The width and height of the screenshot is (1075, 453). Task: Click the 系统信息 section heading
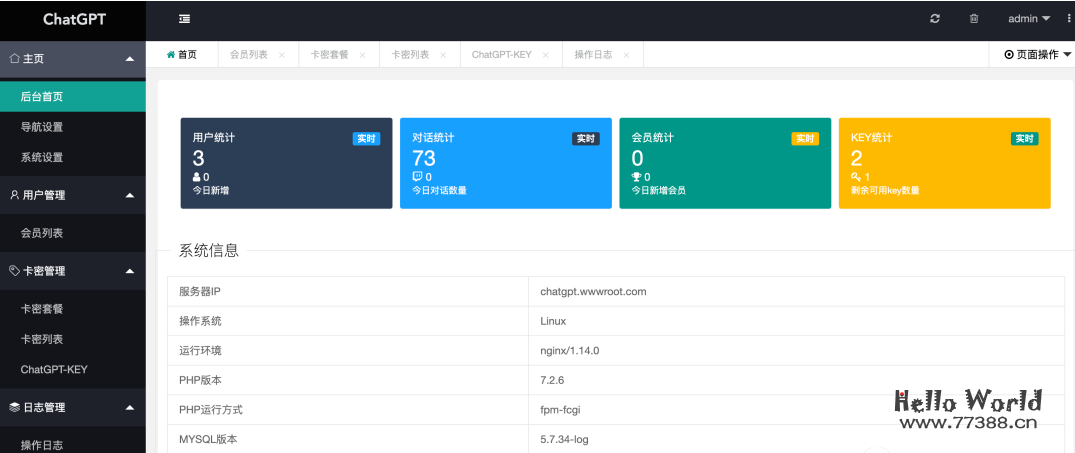point(208,250)
